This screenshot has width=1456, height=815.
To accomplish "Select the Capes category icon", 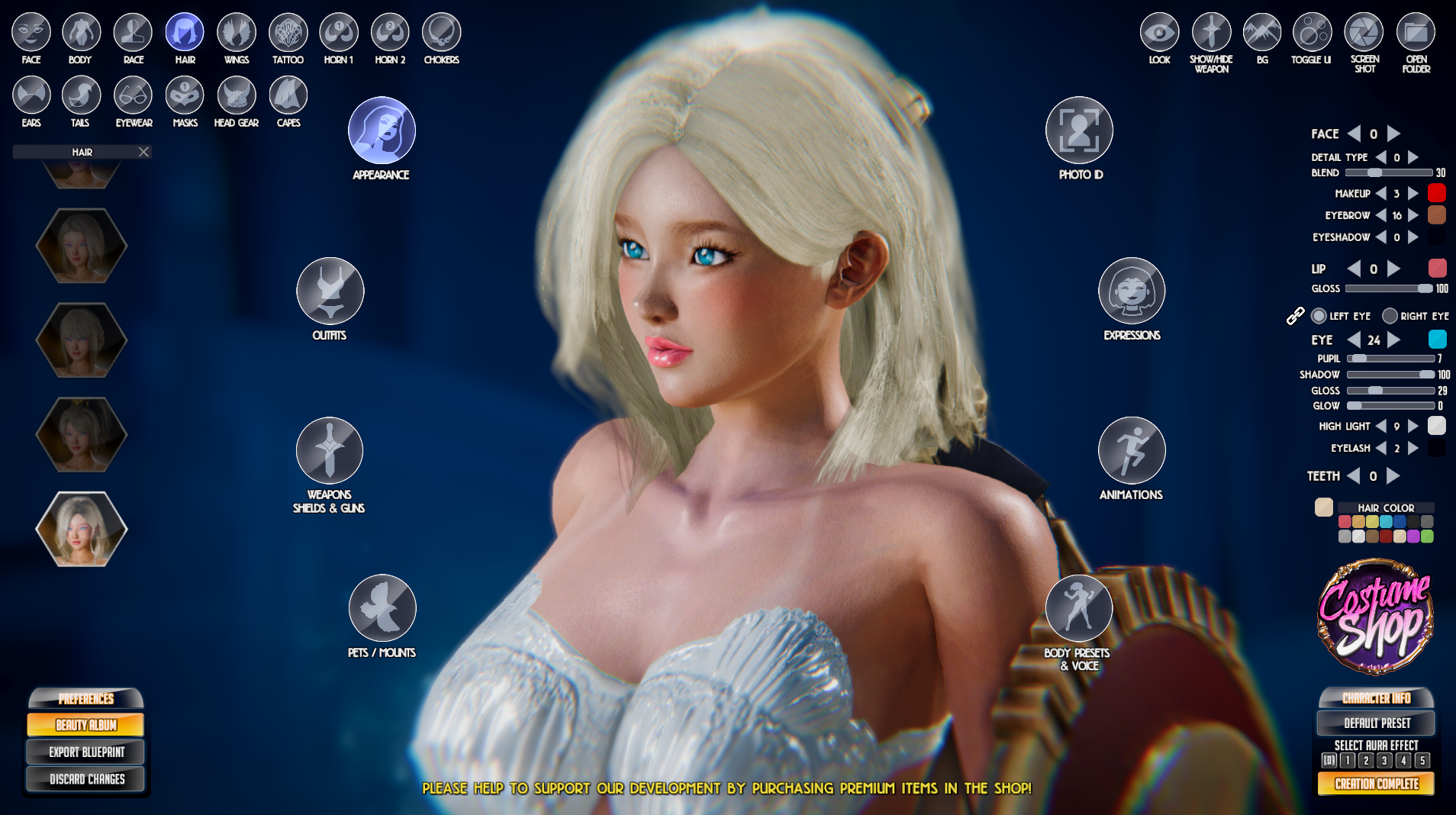I will (x=288, y=95).
